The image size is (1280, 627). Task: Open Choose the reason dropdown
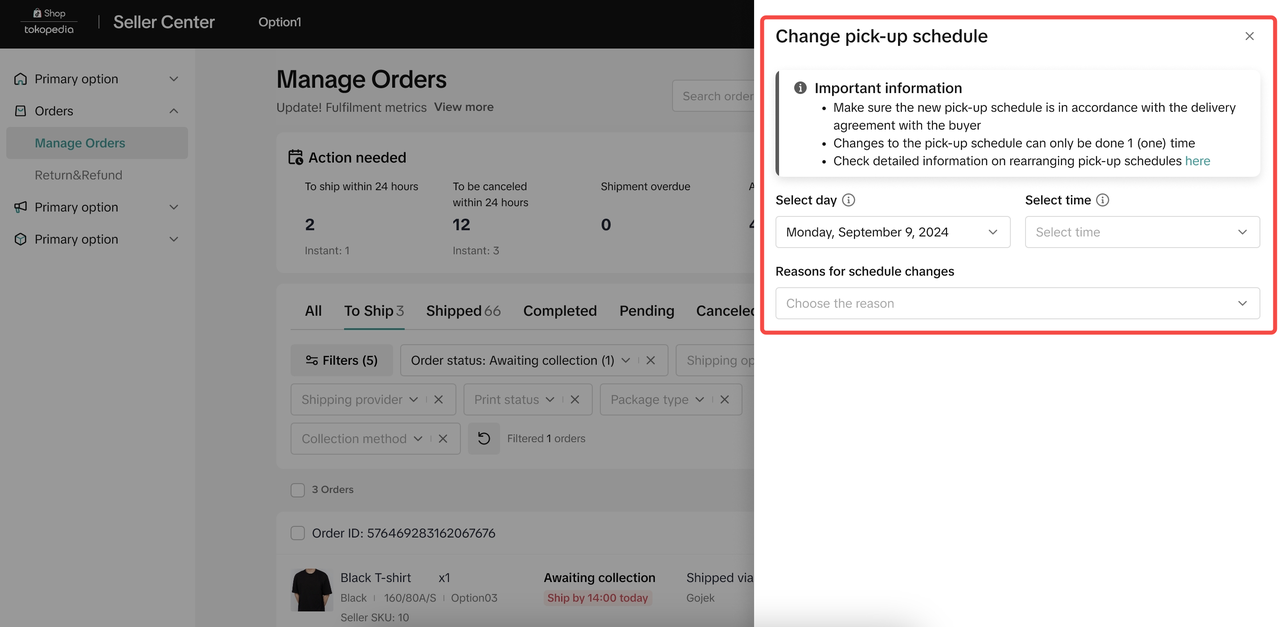[x=1017, y=303]
